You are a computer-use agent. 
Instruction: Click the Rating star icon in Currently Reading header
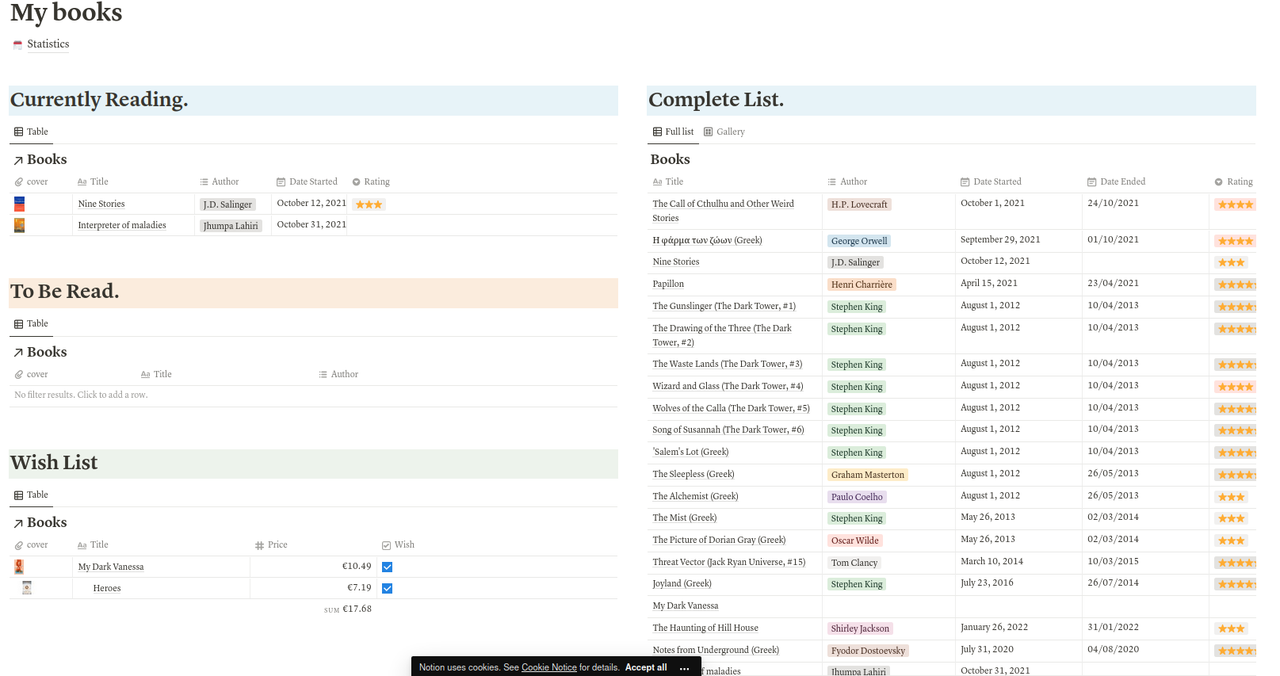(356, 182)
